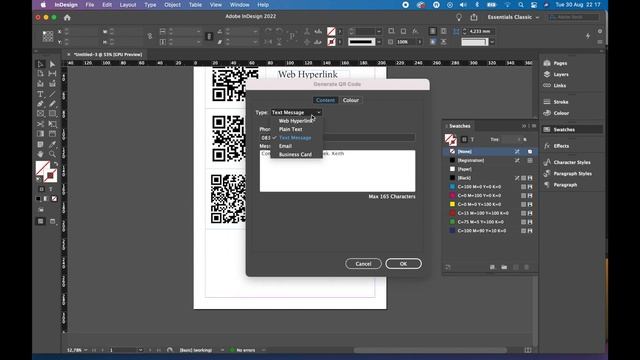This screenshot has height=360, width=640.
Task: Open the Essentials Classic workspace dropdown
Action: tap(513, 17)
